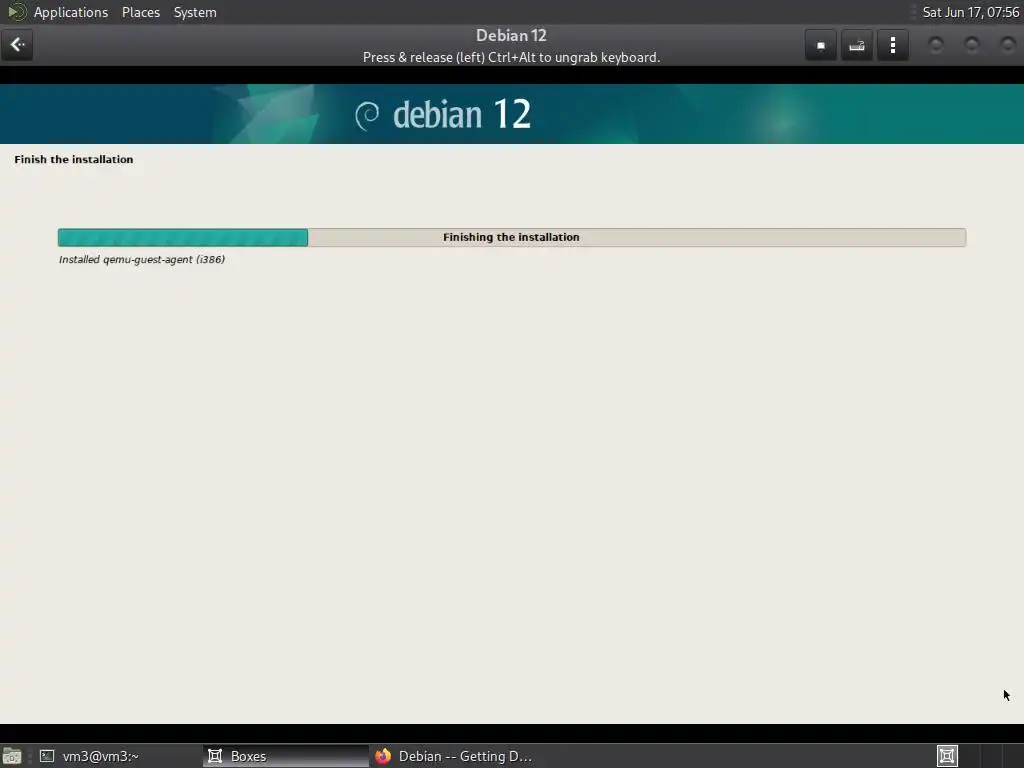This screenshot has height=768, width=1024.
Task: Click the show desktop icon in bottom panel
Action: [x=12, y=756]
